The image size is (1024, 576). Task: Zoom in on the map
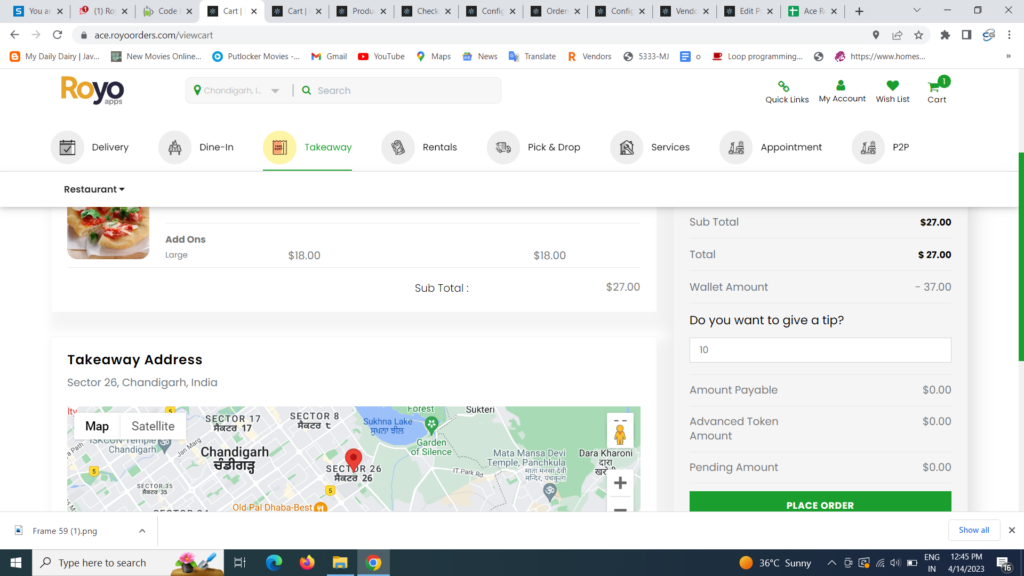620,483
